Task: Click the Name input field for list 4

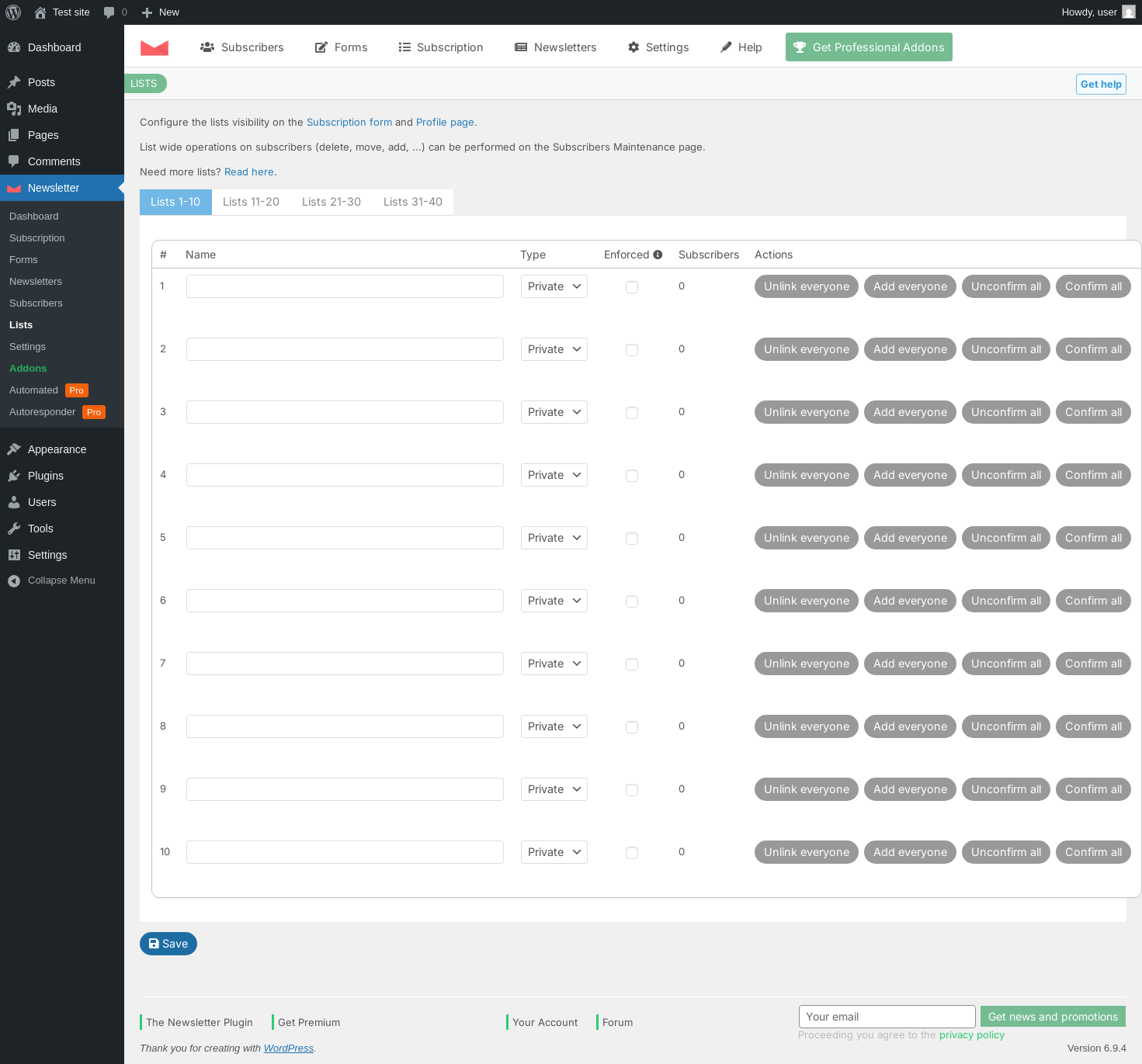Action: pos(345,475)
